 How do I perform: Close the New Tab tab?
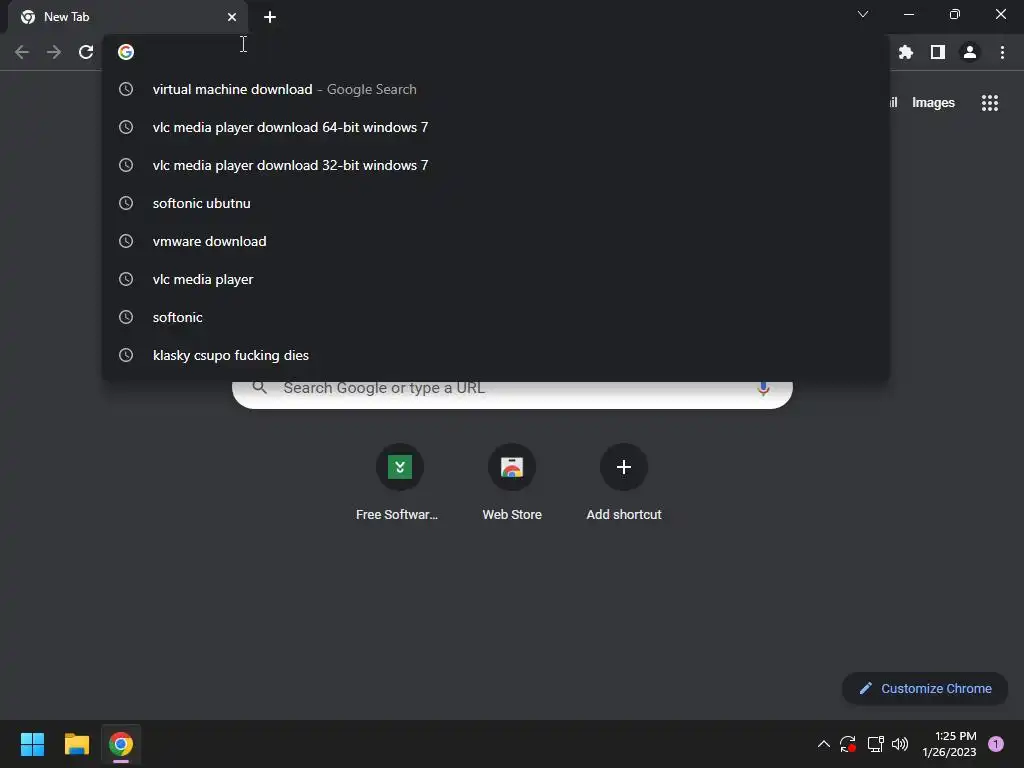point(232,17)
